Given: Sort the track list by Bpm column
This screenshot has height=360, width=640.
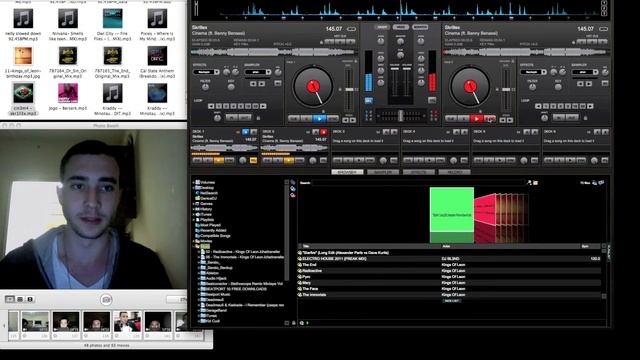Looking at the screenshot, I should click(x=591, y=247).
